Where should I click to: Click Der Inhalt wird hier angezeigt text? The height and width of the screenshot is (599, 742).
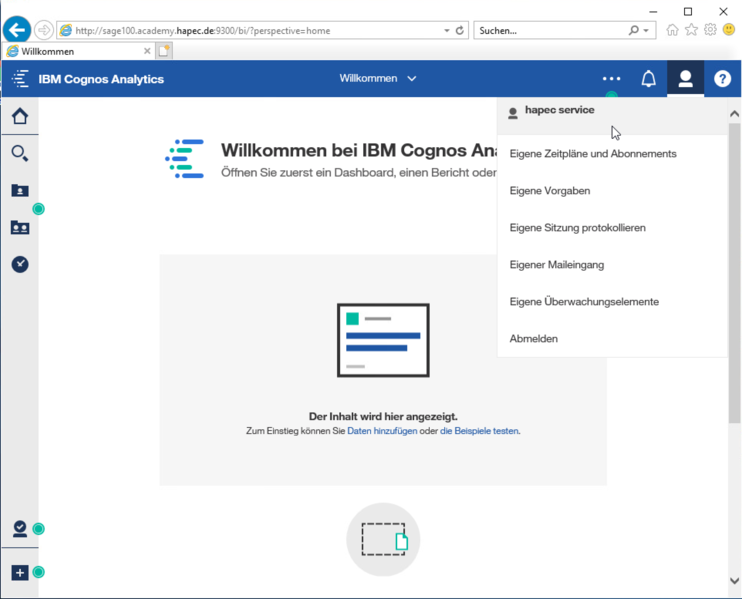383,416
